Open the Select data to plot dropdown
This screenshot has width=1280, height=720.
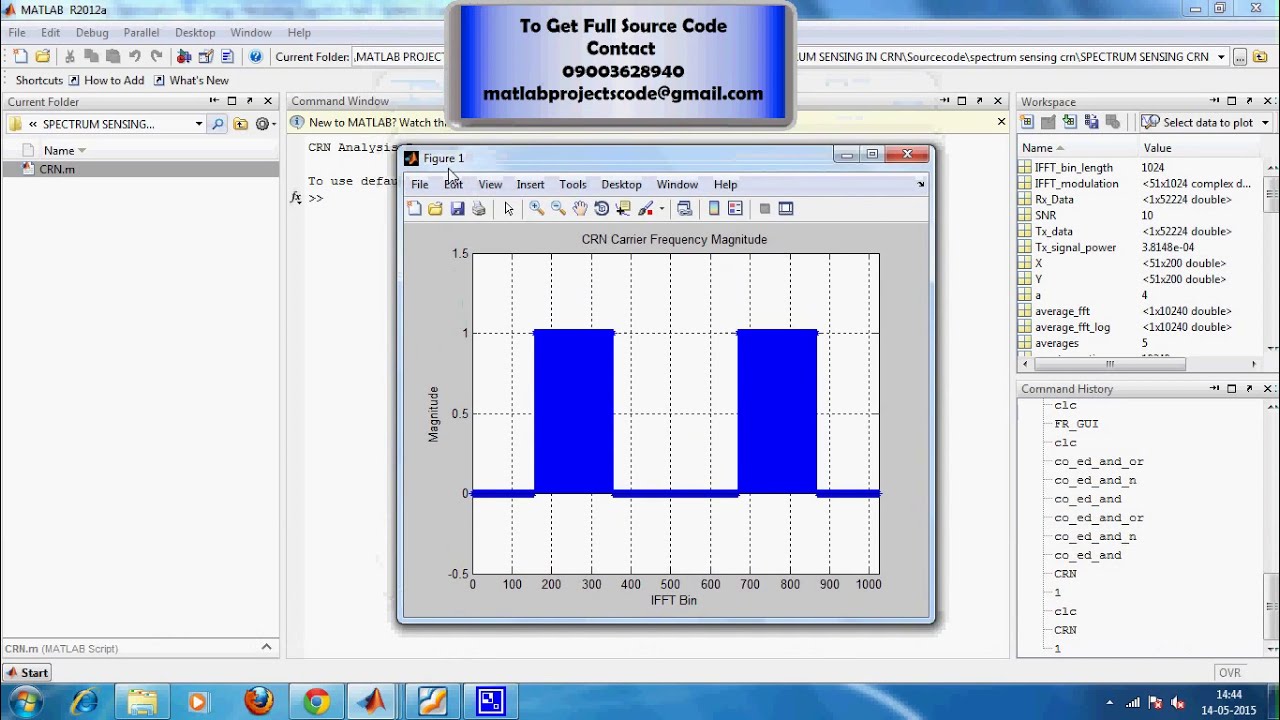1206,122
